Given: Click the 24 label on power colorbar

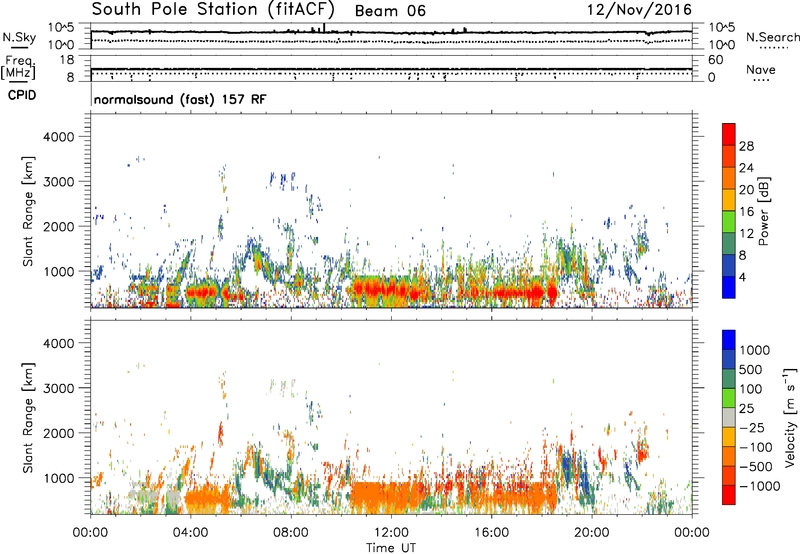Looking at the screenshot, I should [746, 168].
